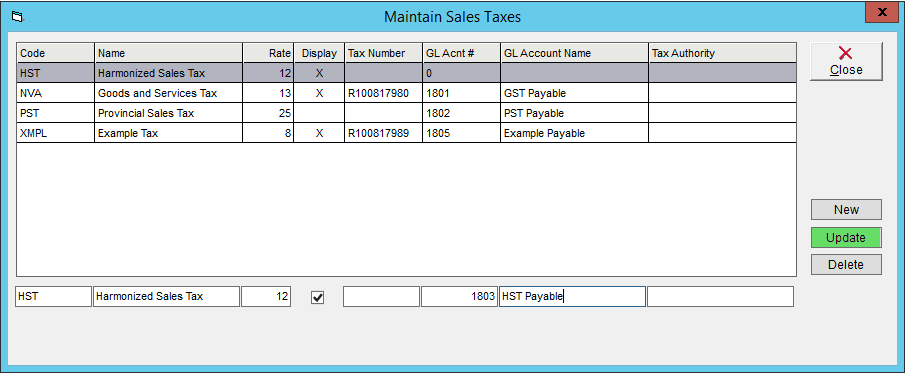Viewport: 907px width, 374px height.
Task: Click the Display column header
Action: coord(319,53)
